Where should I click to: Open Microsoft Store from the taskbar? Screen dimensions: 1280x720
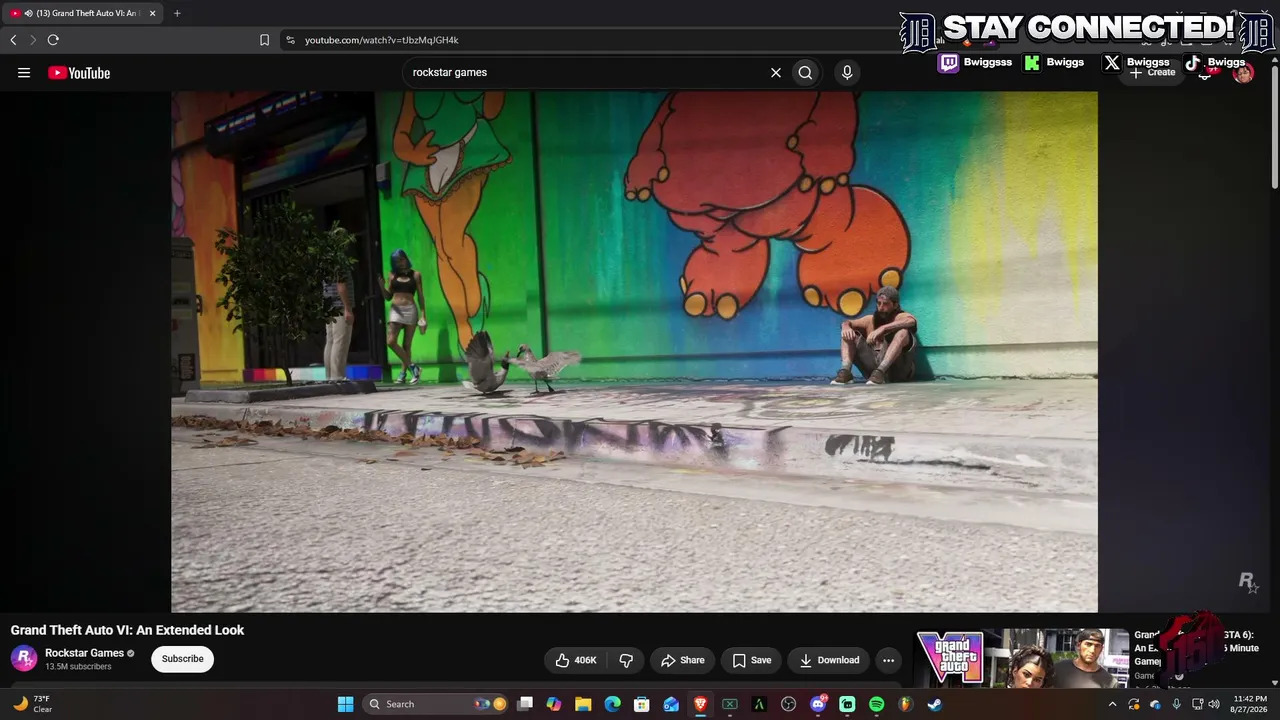[x=642, y=704]
